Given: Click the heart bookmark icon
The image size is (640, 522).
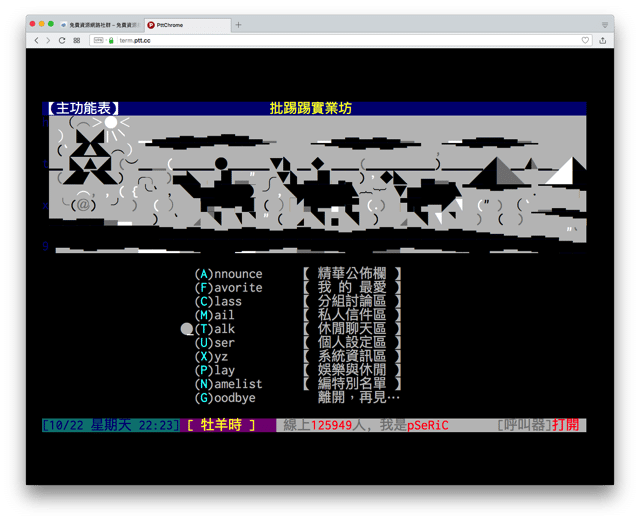Looking at the screenshot, I should 586,41.
